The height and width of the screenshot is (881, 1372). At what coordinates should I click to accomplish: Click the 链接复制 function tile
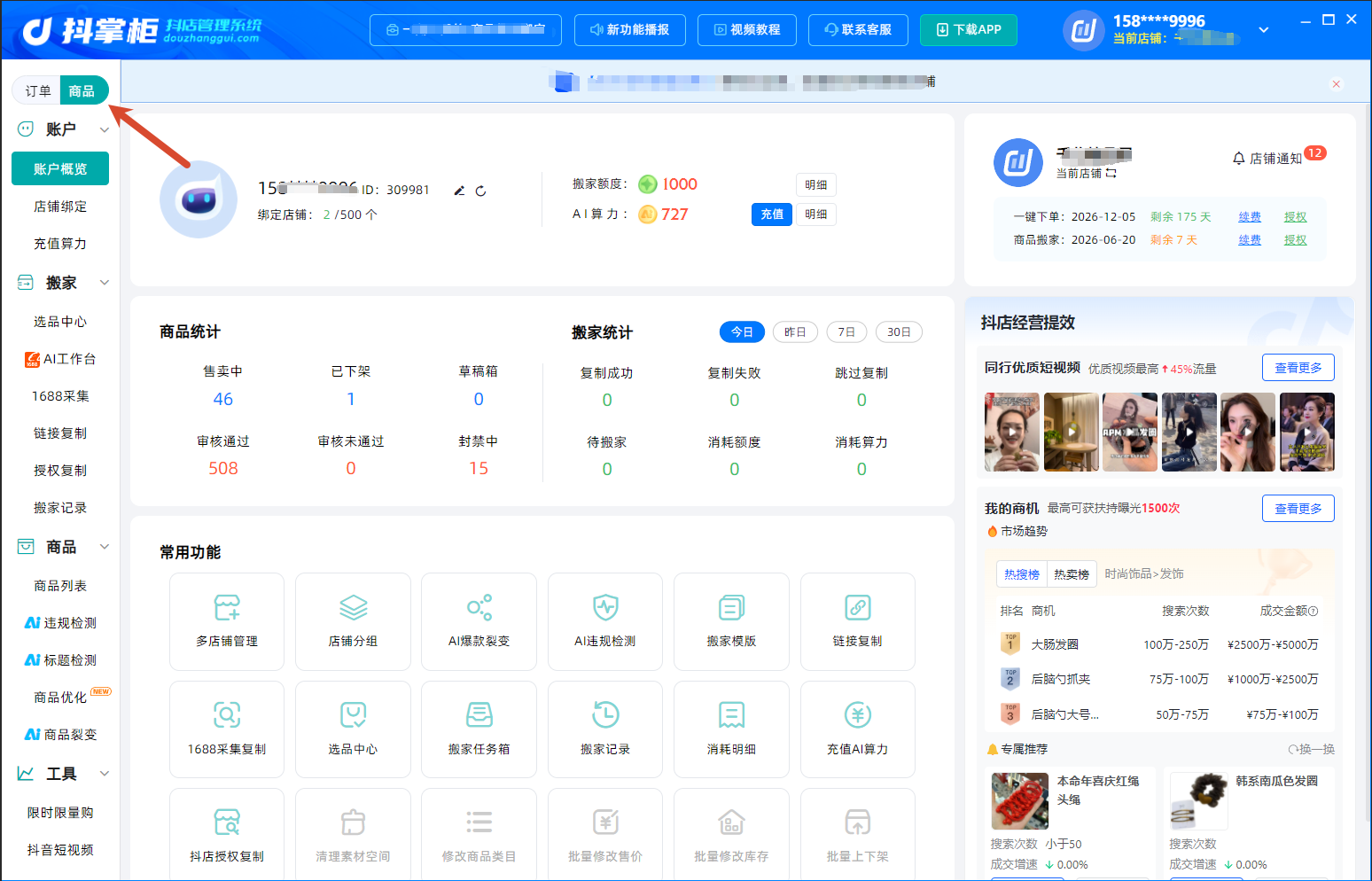[857, 621]
